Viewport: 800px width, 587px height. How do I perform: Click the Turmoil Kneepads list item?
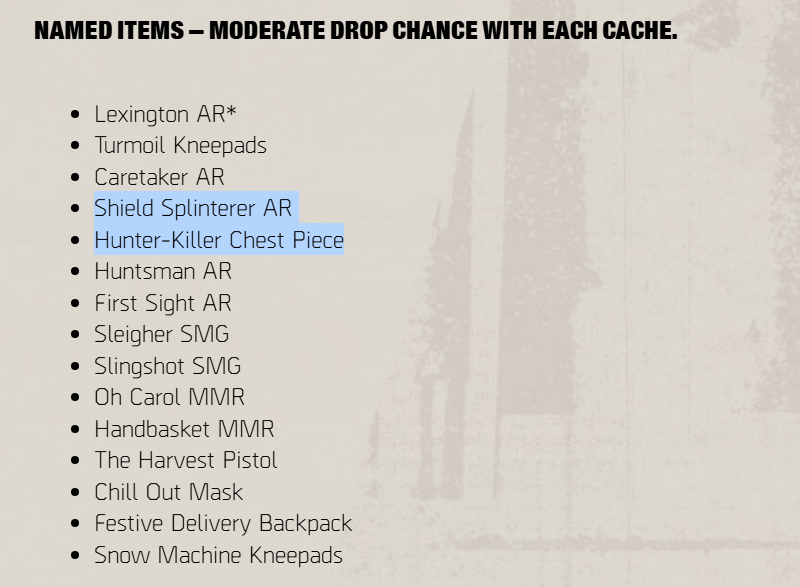pyautogui.click(x=180, y=145)
